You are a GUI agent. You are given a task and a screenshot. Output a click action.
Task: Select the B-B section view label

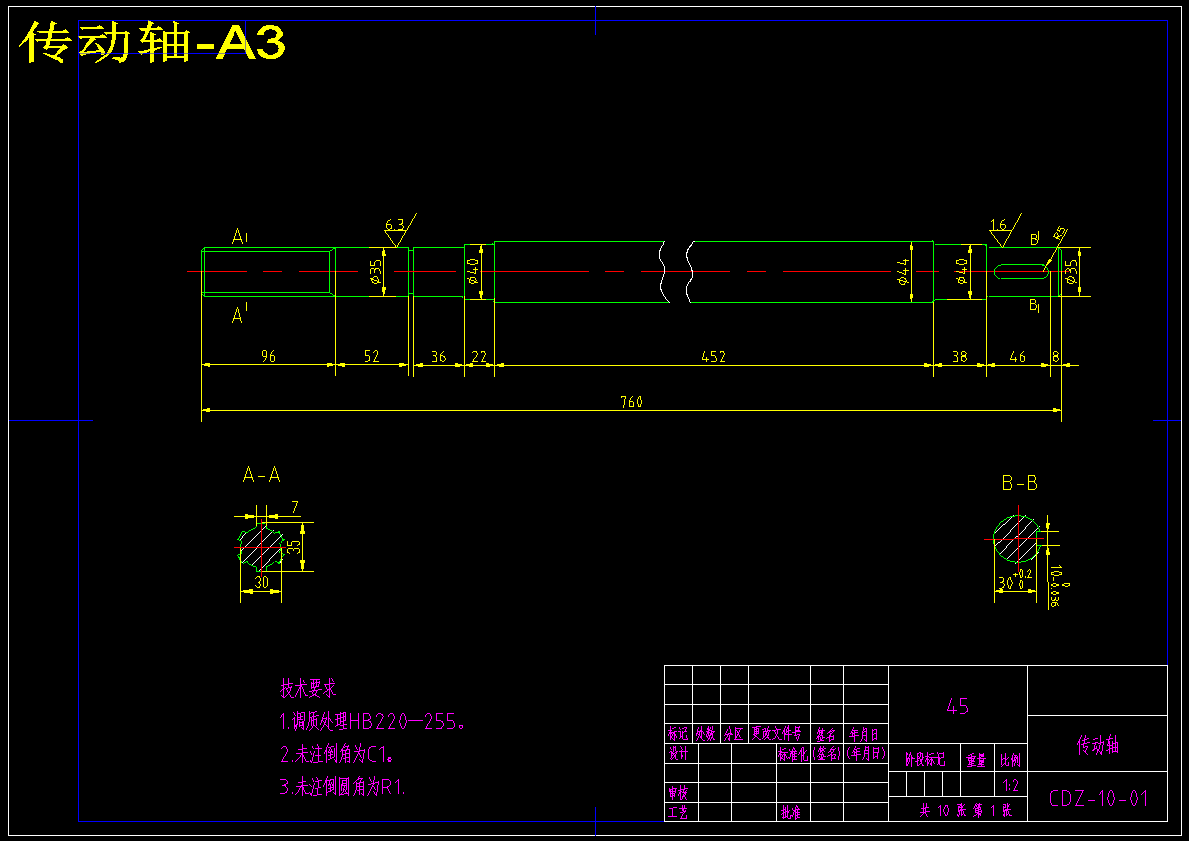(x=1019, y=483)
